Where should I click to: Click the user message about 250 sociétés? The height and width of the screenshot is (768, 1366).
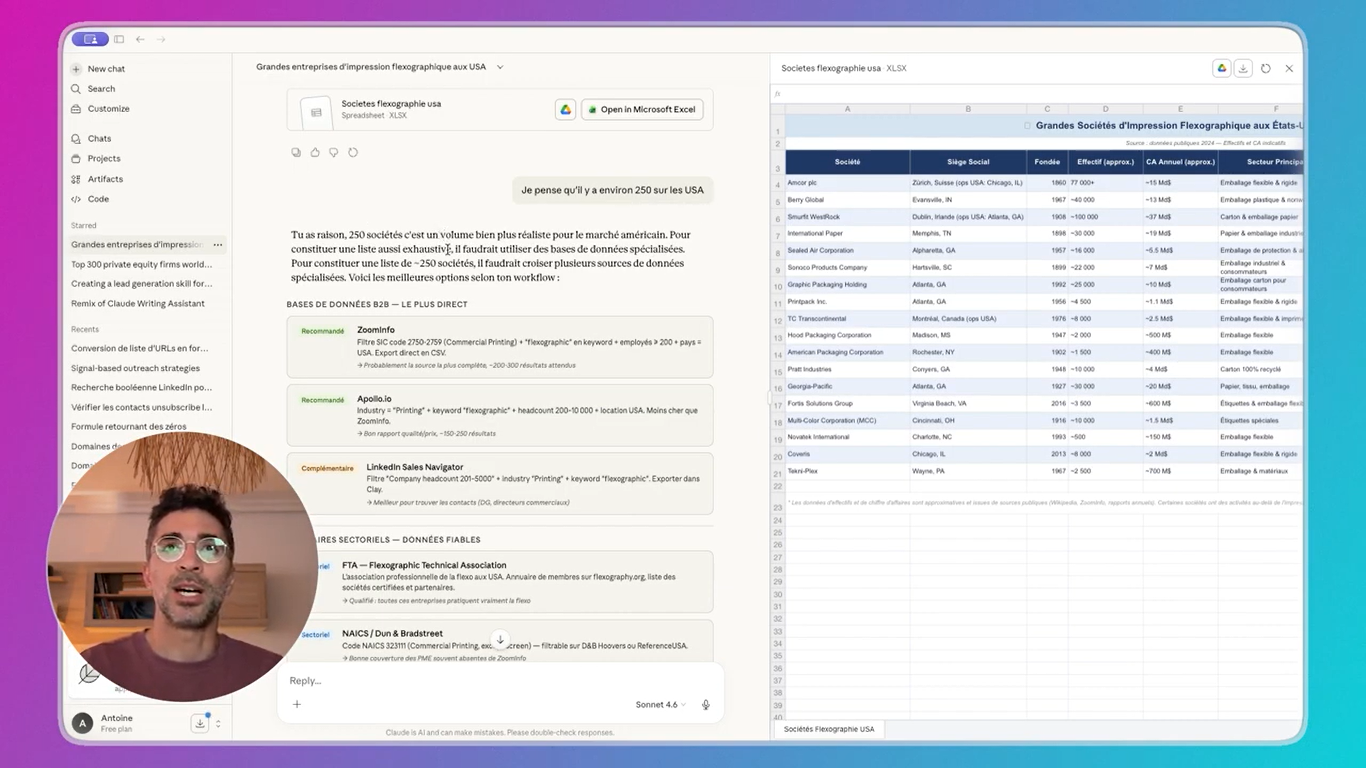[612, 190]
